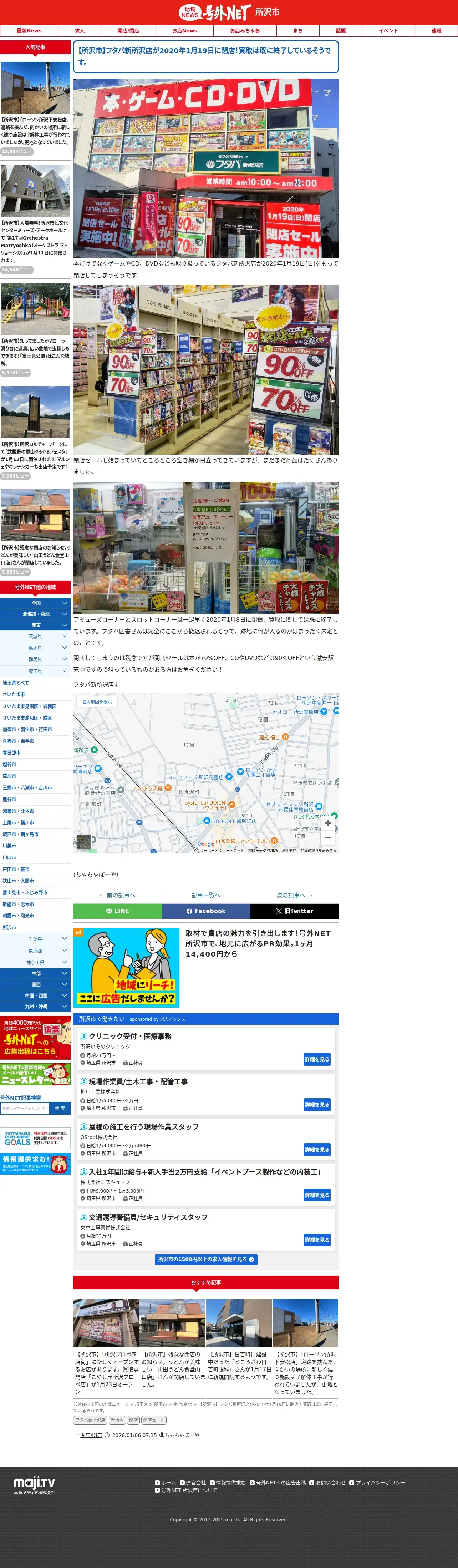
Task: Go to 前の記事へ previous article
Action: click(117, 896)
